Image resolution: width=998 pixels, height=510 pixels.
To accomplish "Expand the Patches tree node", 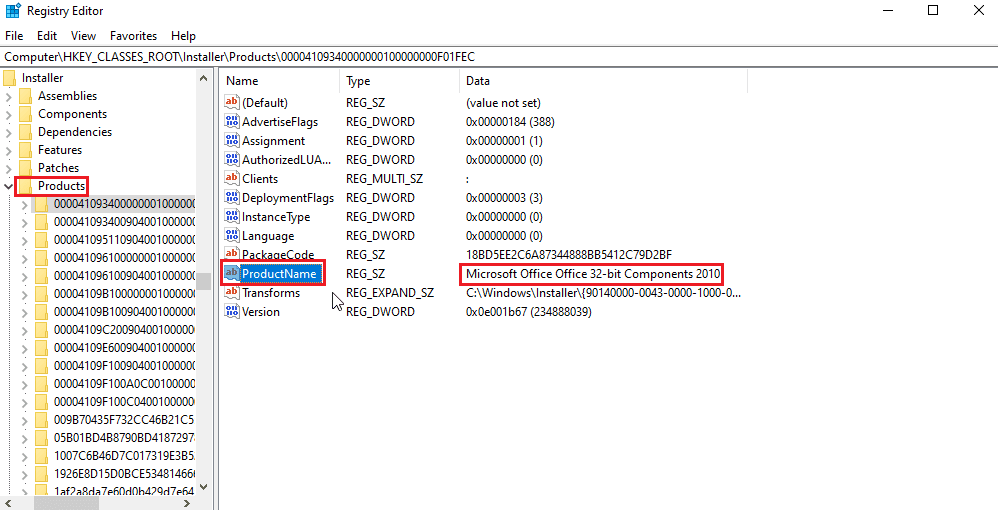I will click(8, 168).
